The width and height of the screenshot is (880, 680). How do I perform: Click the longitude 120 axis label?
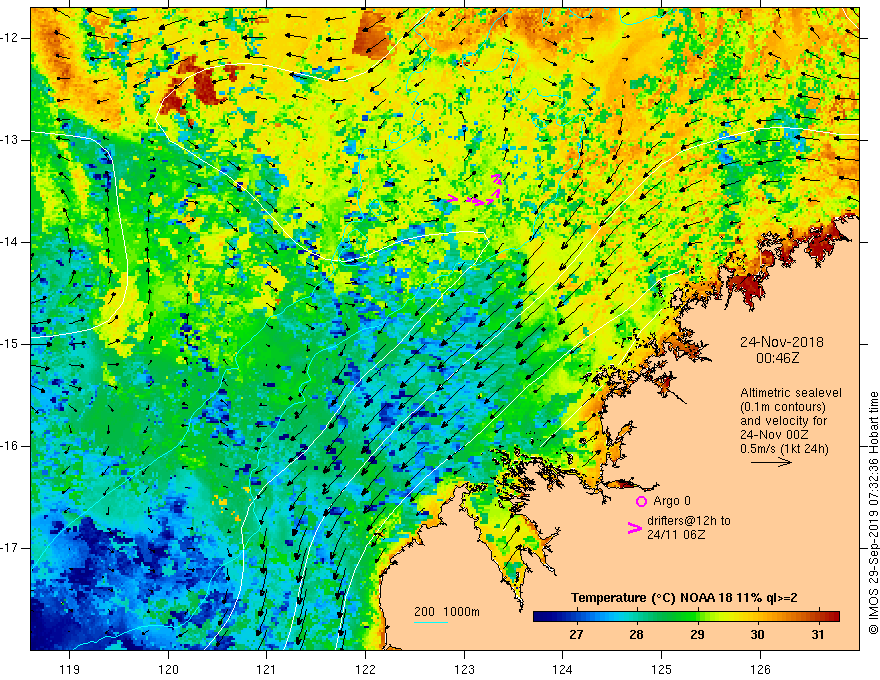click(x=168, y=669)
